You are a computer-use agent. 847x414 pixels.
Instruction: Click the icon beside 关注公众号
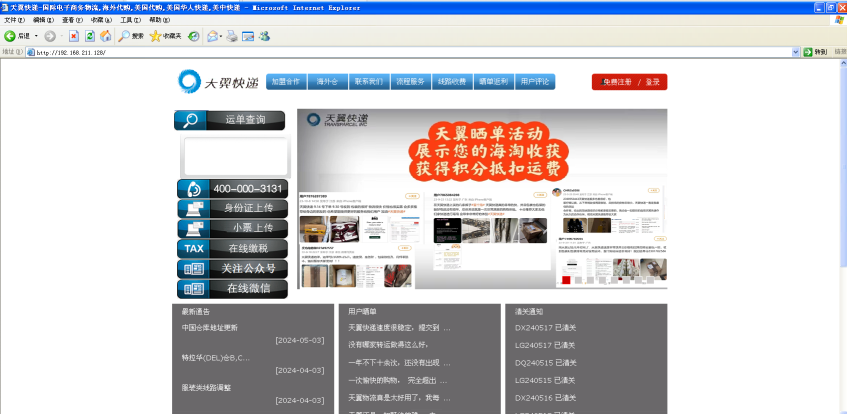point(193,269)
